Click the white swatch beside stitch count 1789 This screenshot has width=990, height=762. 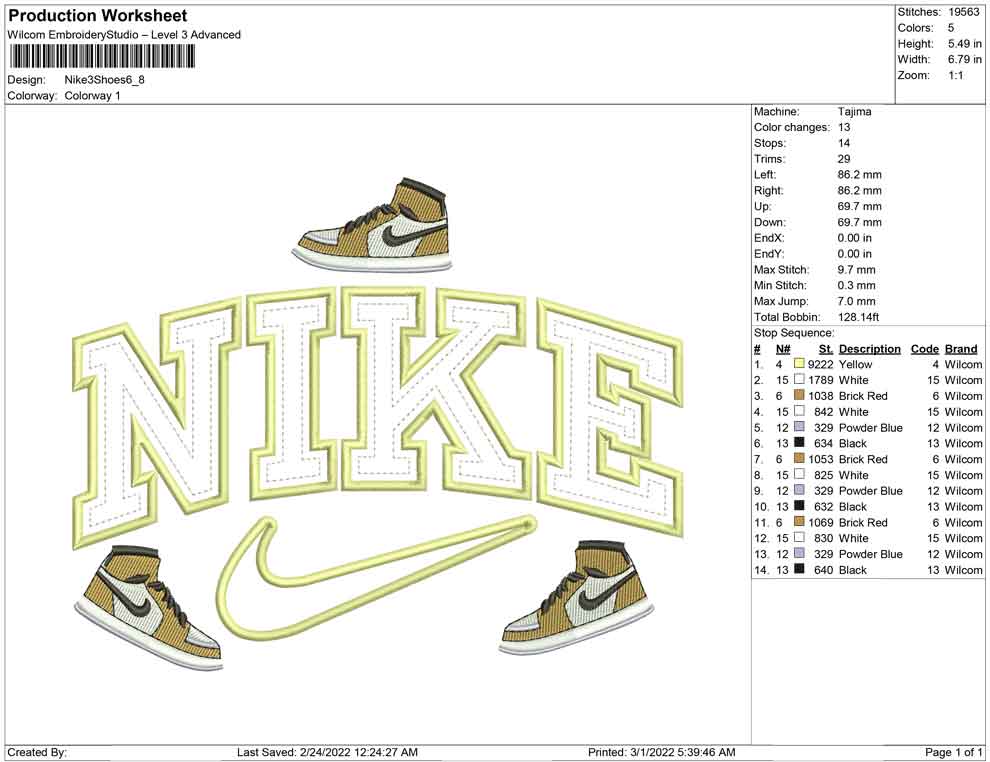point(799,379)
